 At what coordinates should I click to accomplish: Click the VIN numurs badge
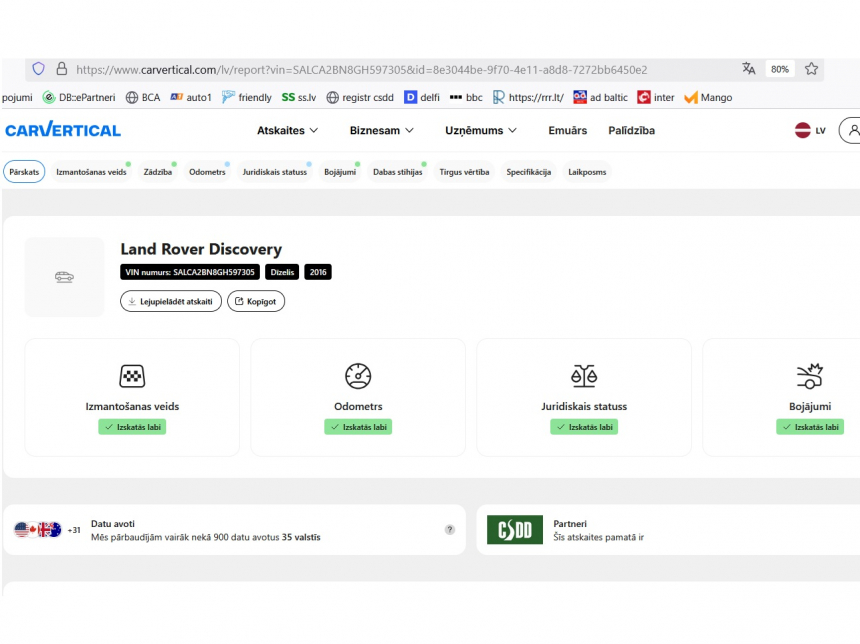[190, 272]
